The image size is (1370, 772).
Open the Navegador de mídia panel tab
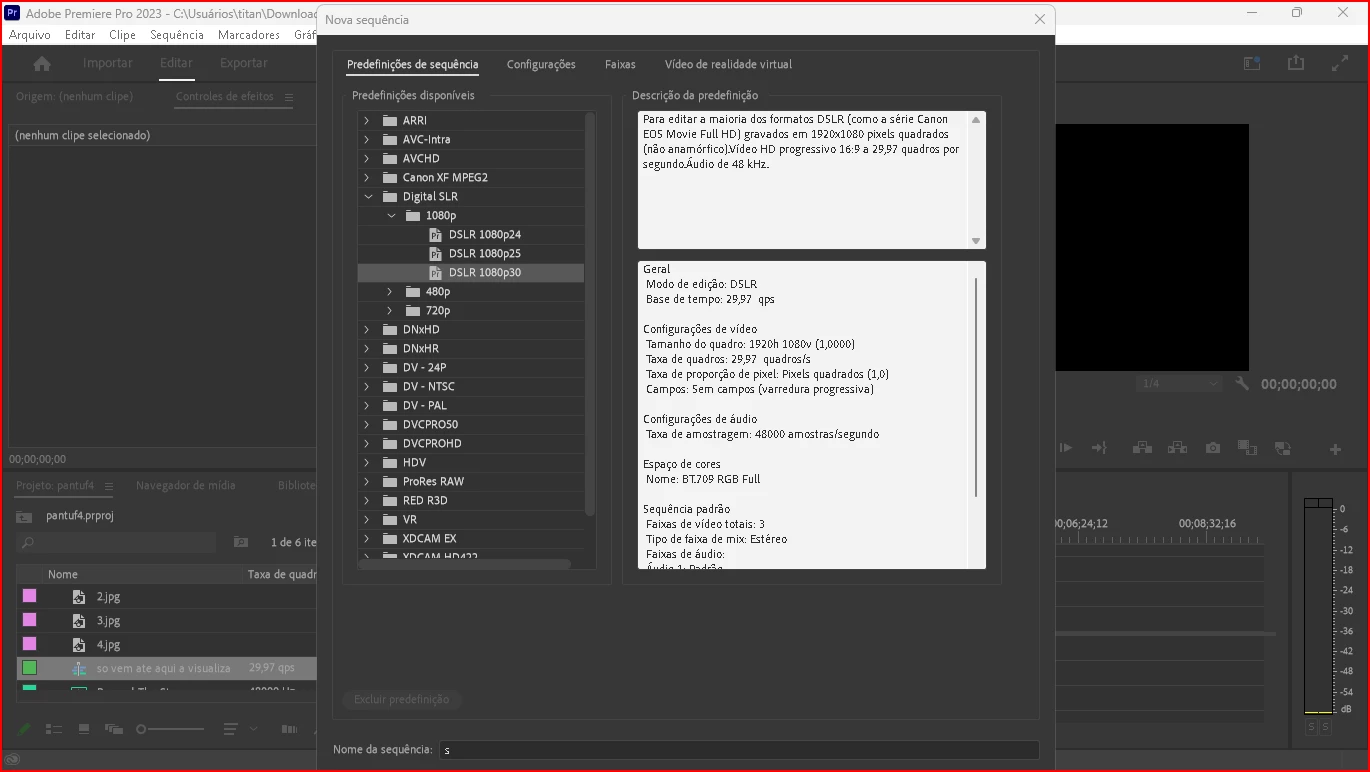click(x=186, y=486)
